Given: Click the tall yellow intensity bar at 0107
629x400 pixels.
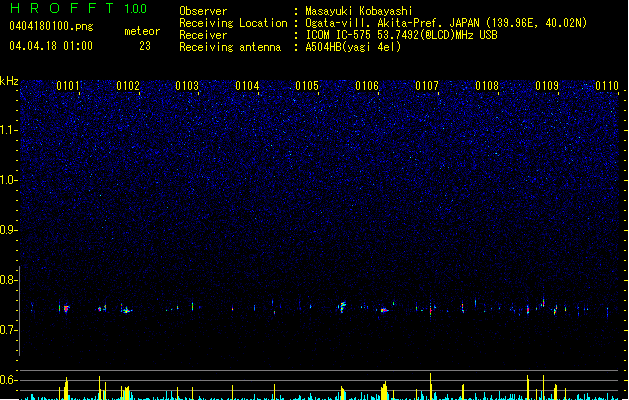Looking at the screenshot, I should (x=430, y=386).
